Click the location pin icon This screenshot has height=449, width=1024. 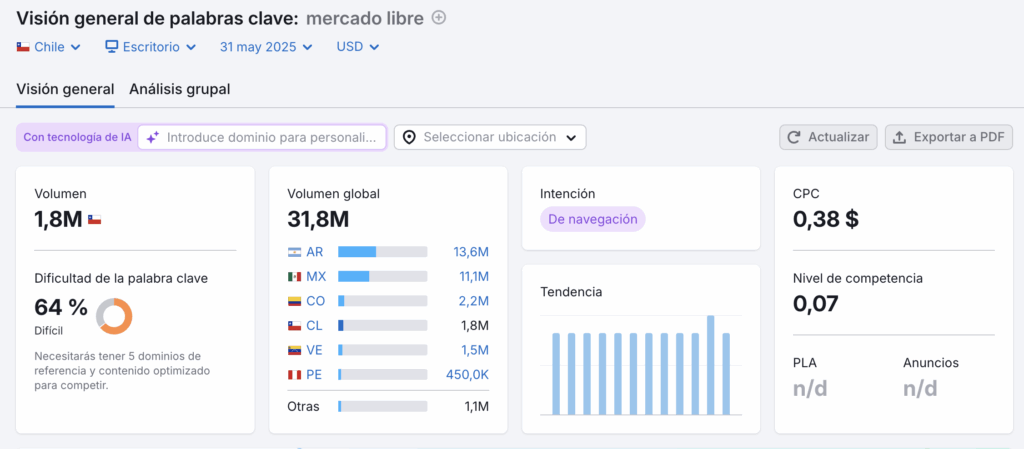tap(409, 138)
